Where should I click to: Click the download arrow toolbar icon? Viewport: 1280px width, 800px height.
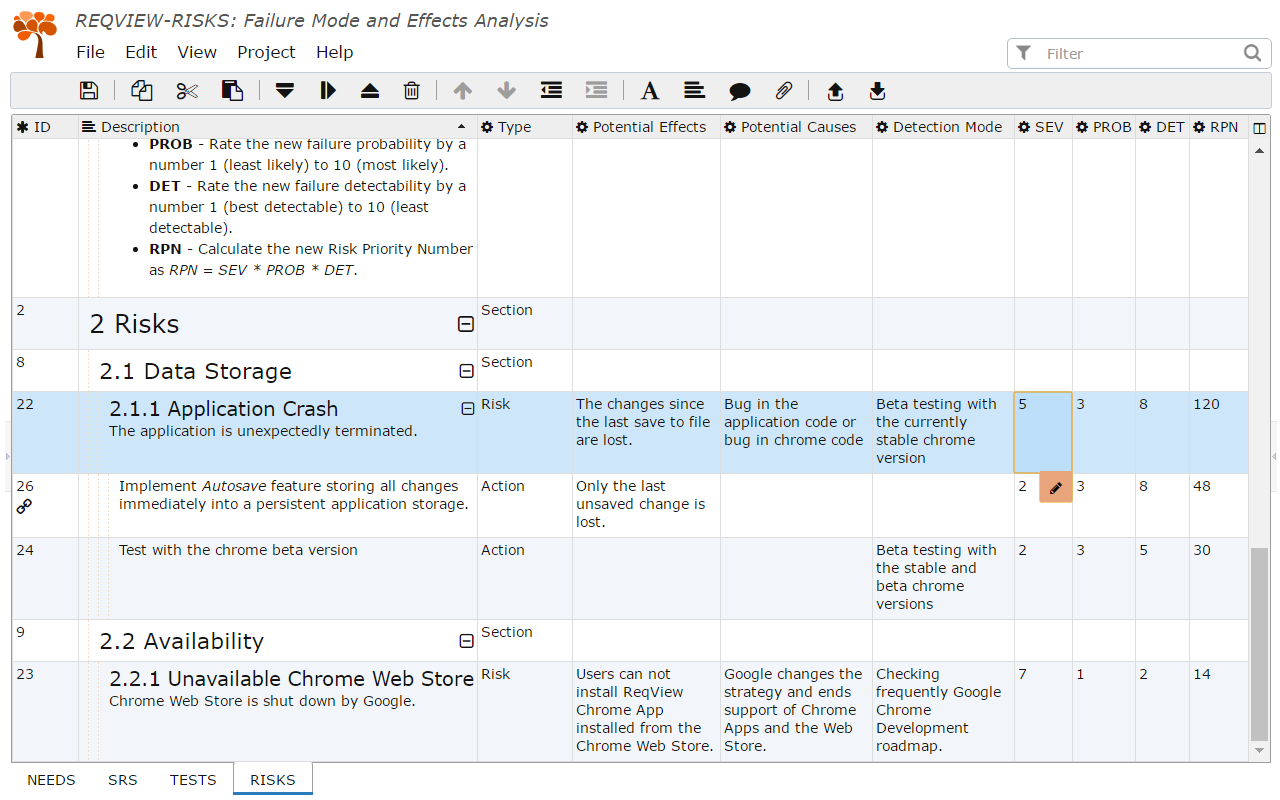pyautogui.click(x=877, y=91)
